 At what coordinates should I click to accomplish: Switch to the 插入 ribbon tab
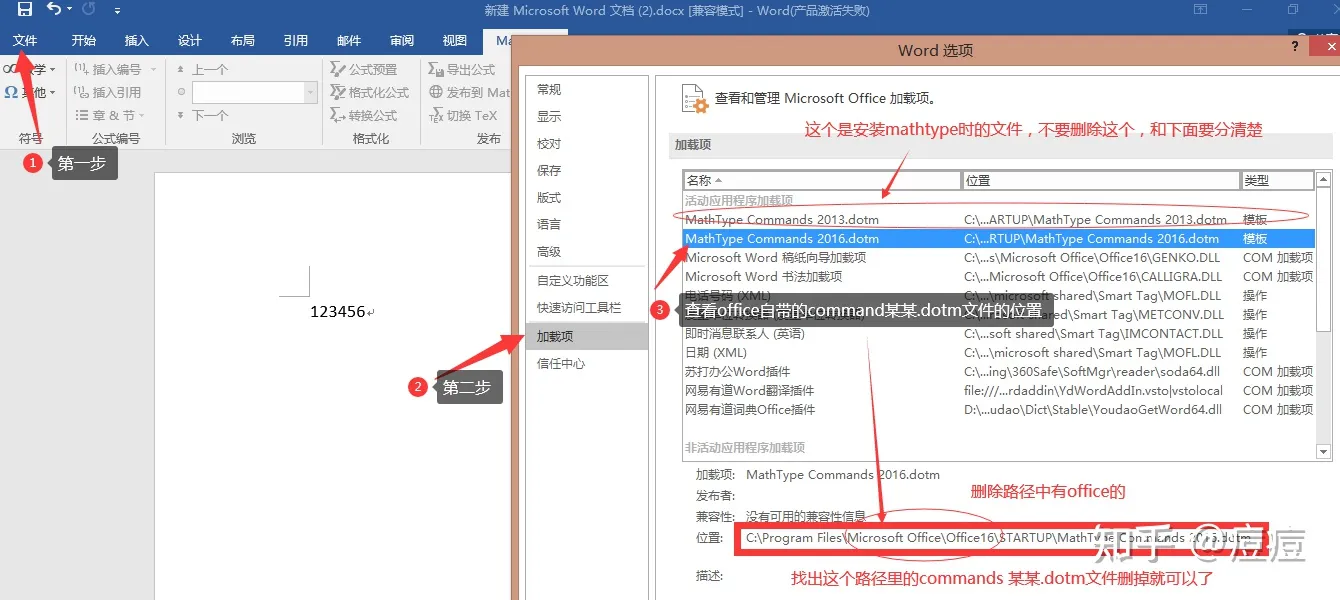(x=137, y=41)
